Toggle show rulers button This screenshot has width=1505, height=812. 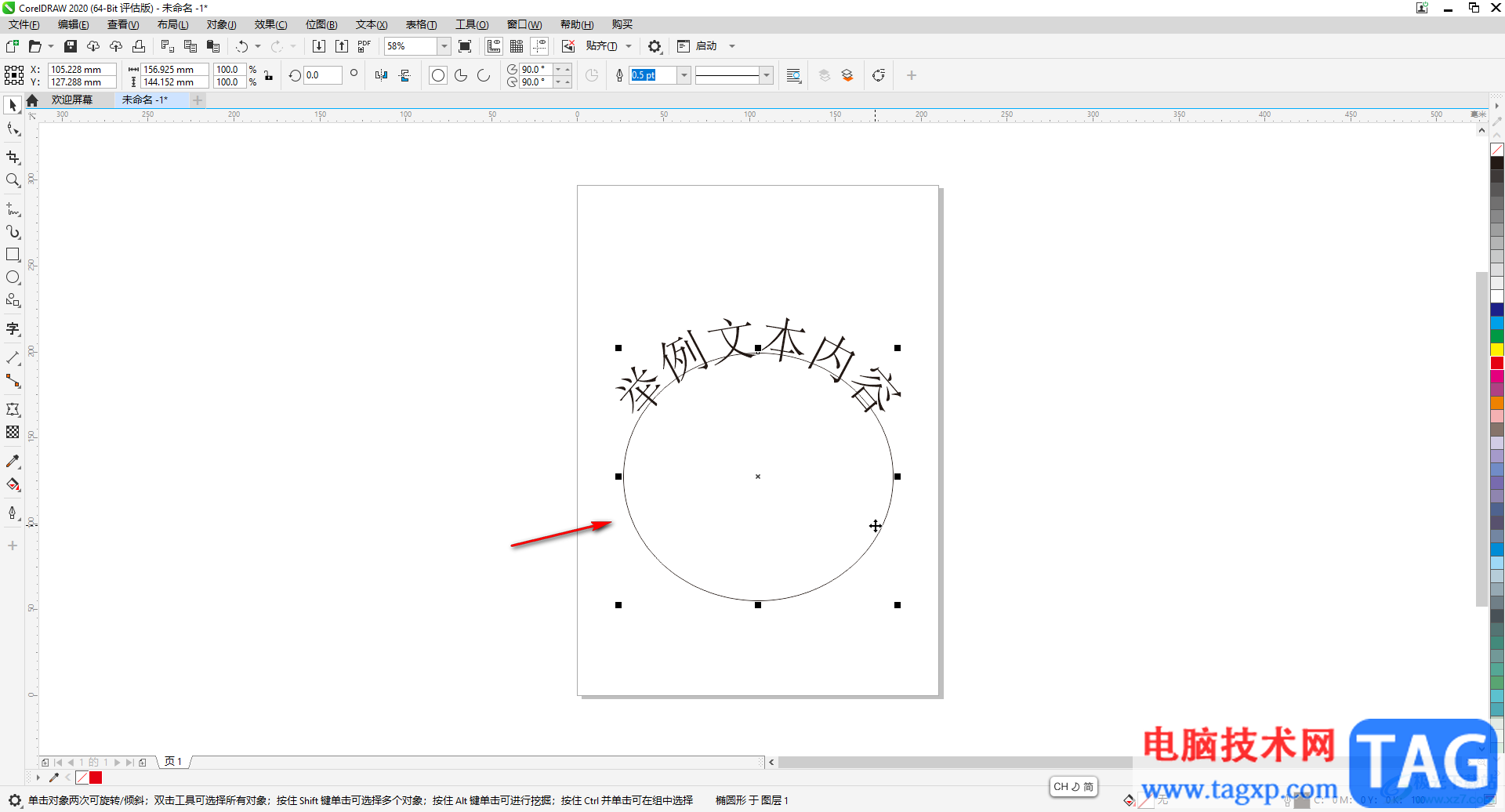click(x=494, y=46)
